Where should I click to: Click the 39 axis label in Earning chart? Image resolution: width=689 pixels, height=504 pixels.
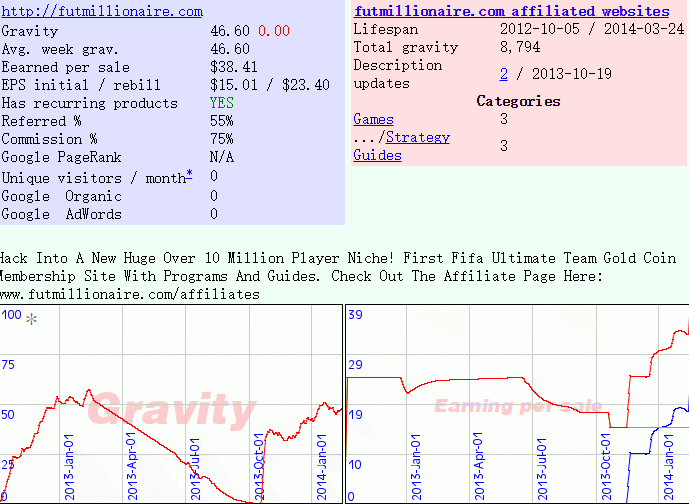355,315
